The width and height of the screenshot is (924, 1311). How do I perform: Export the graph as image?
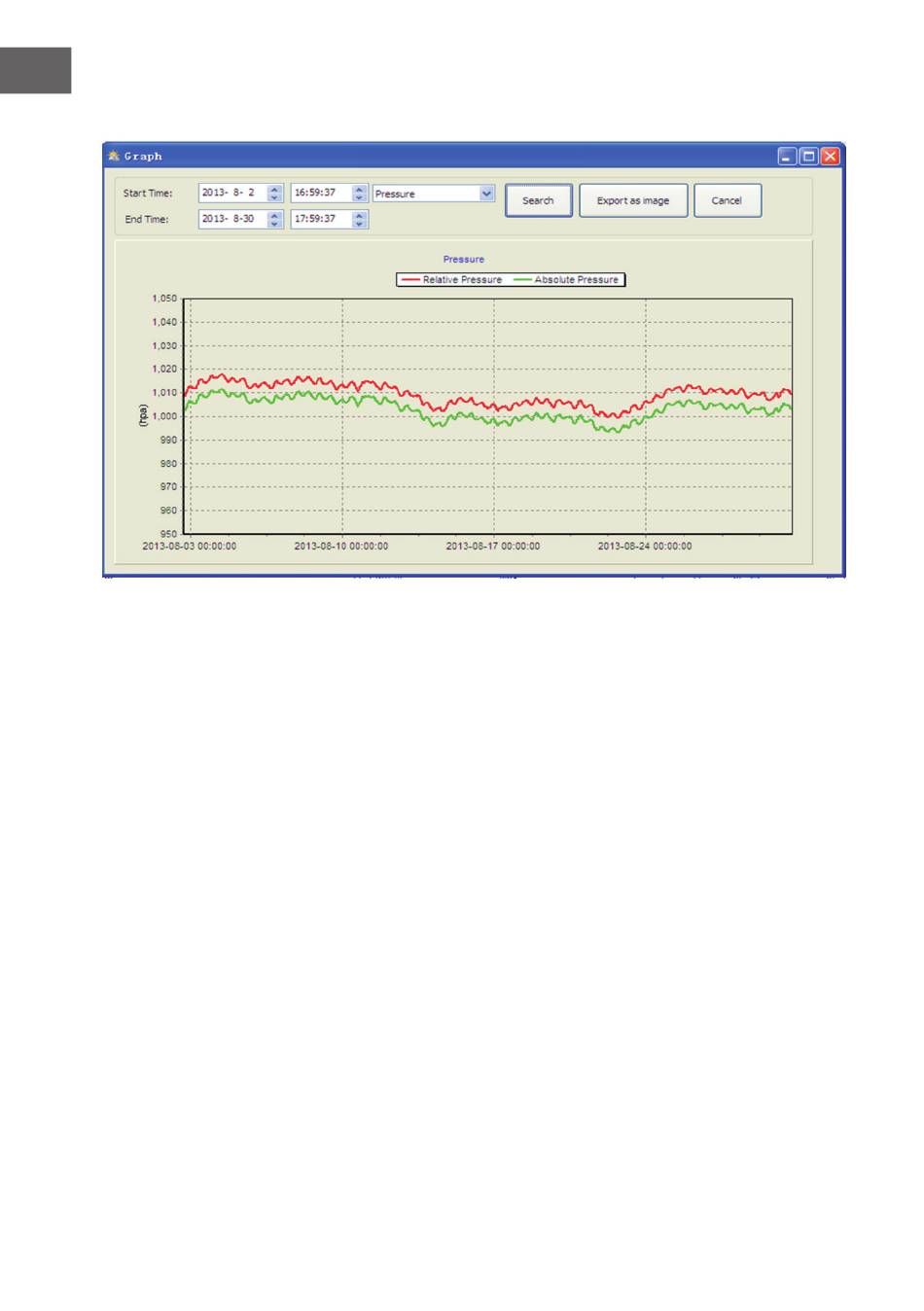click(633, 200)
